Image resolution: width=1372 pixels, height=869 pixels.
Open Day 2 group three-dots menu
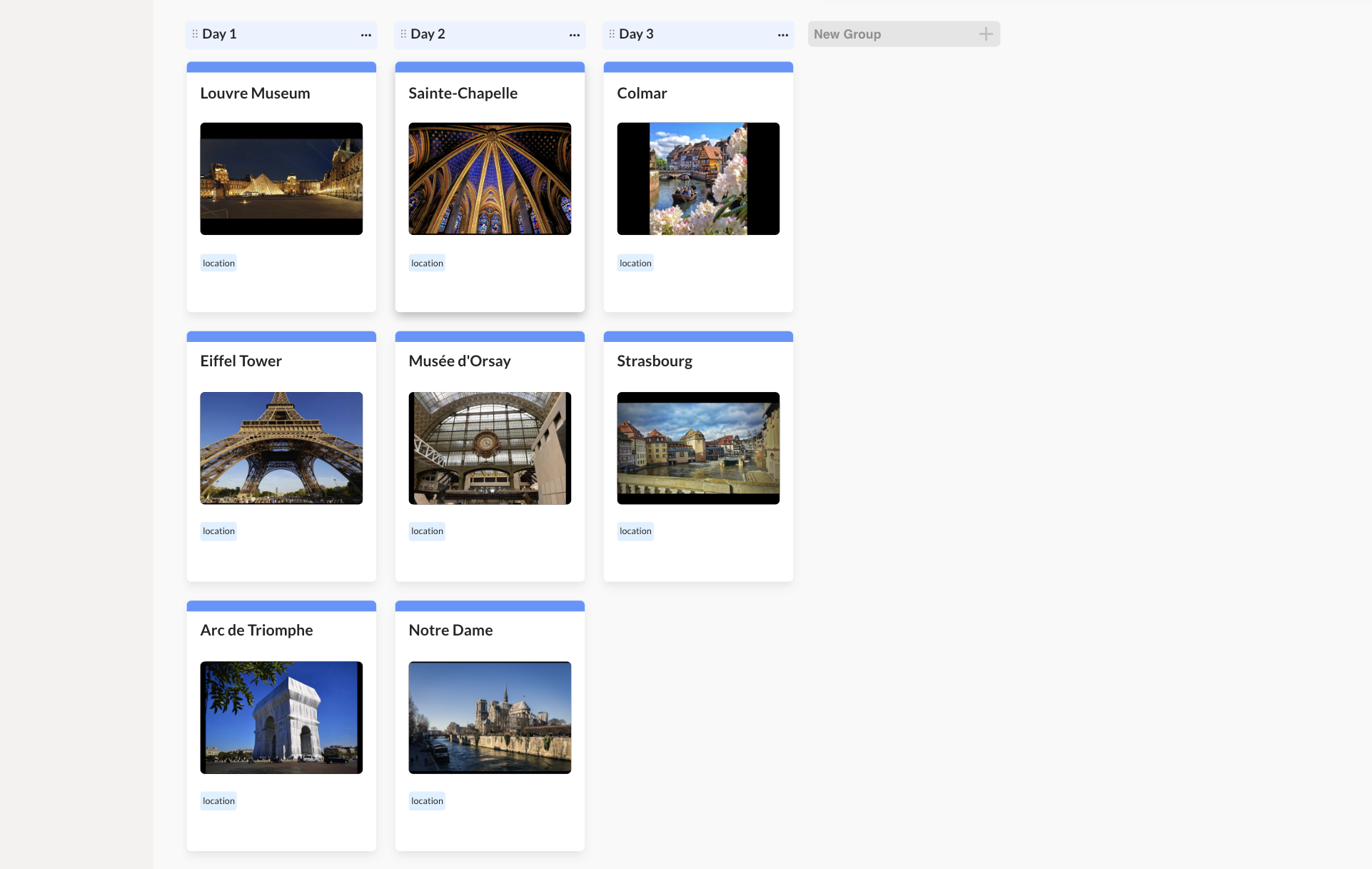coord(574,35)
